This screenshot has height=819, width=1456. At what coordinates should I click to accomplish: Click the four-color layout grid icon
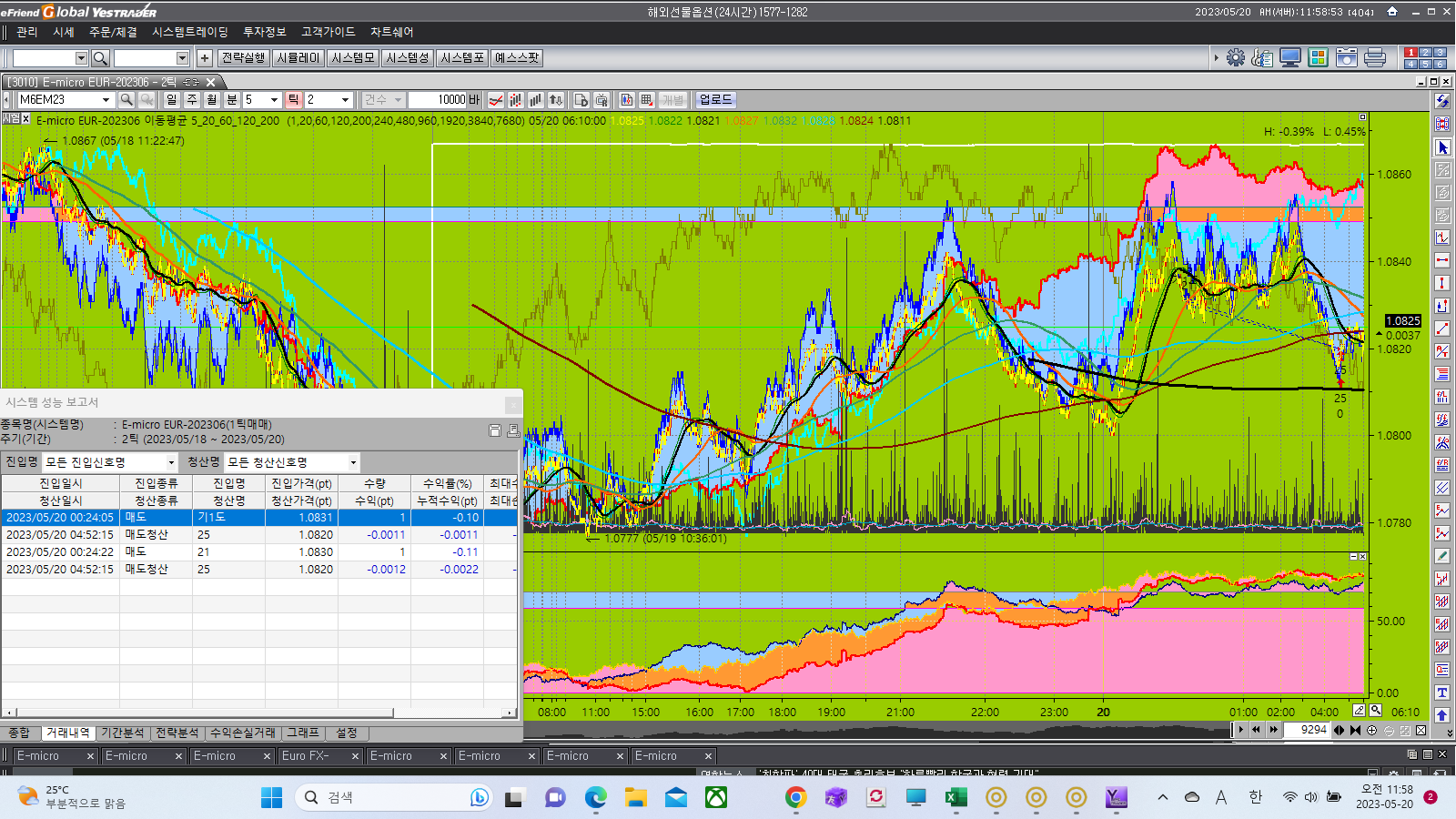tap(1318, 57)
